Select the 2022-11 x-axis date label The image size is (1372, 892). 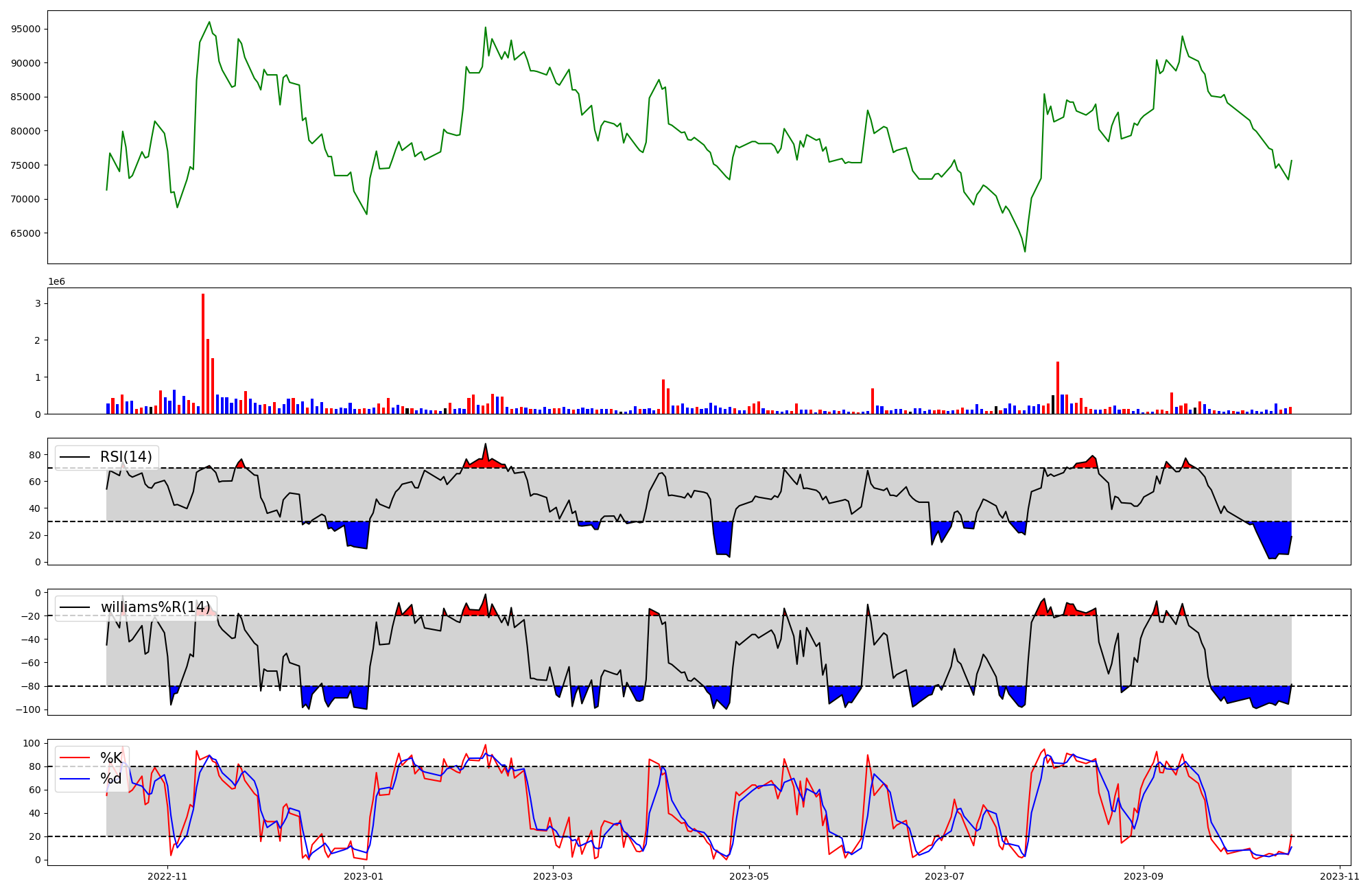(x=167, y=876)
